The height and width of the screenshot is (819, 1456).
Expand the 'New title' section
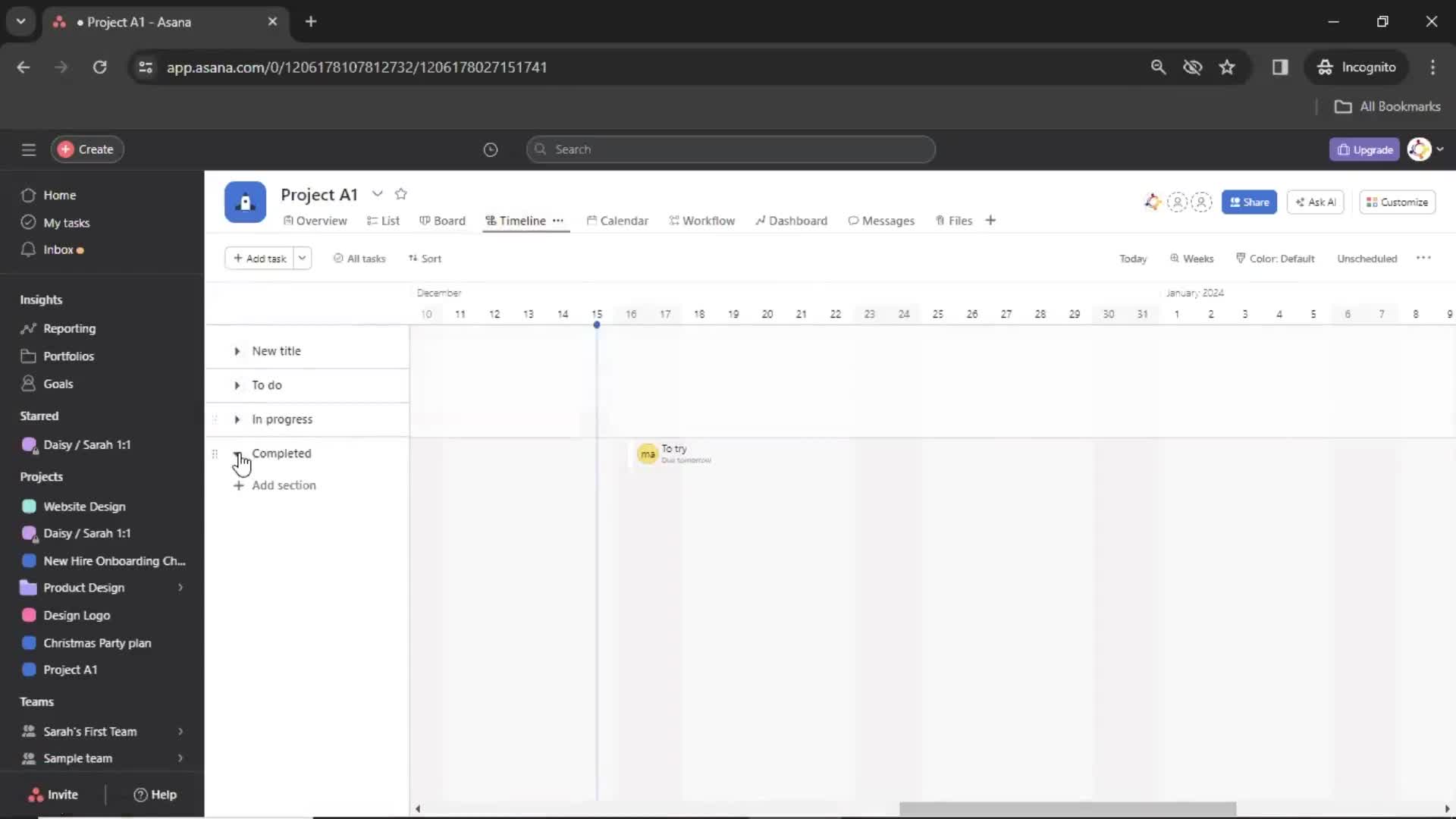click(237, 350)
